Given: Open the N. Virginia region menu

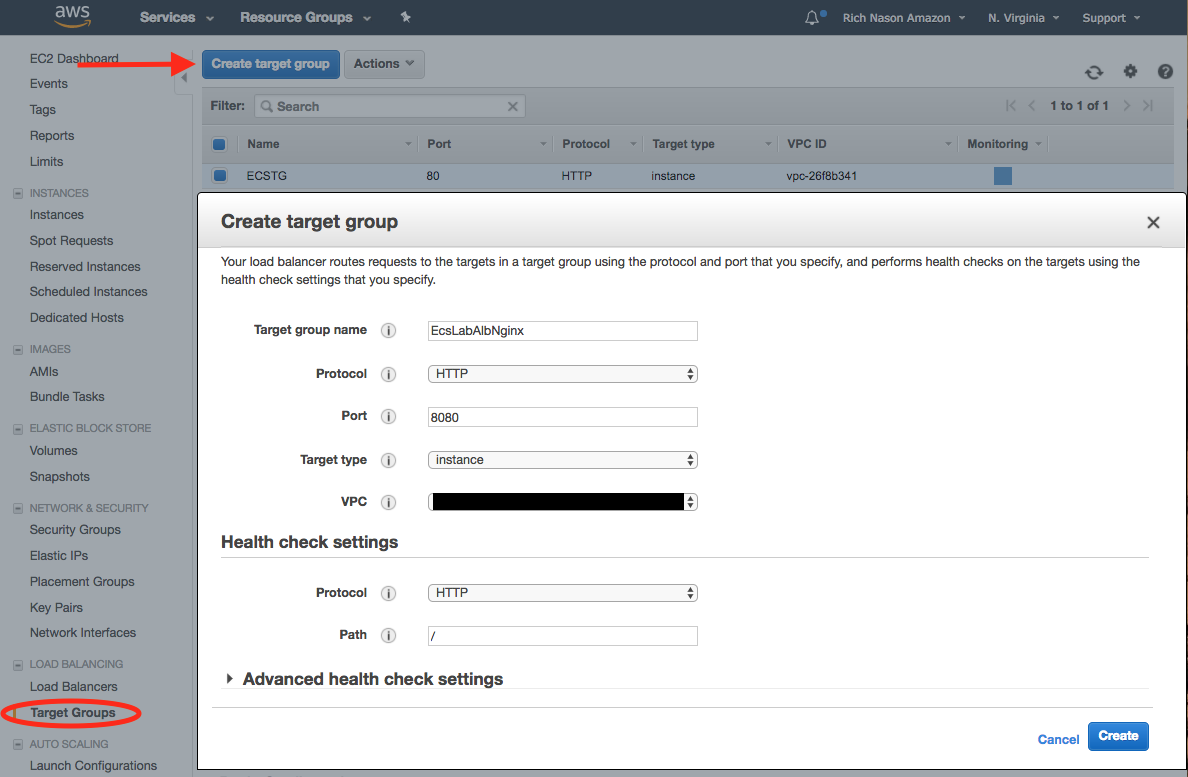Looking at the screenshot, I should (1024, 17).
